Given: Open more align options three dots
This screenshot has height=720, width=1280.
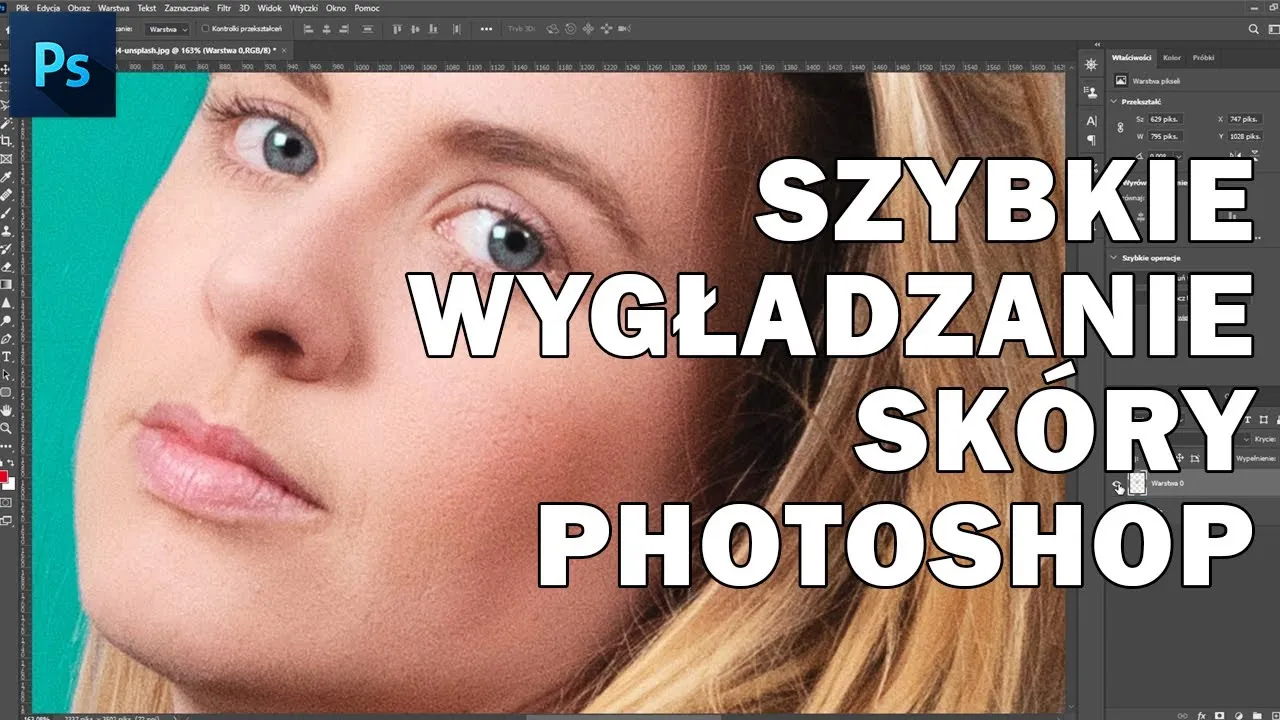Looking at the screenshot, I should [487, 29].
